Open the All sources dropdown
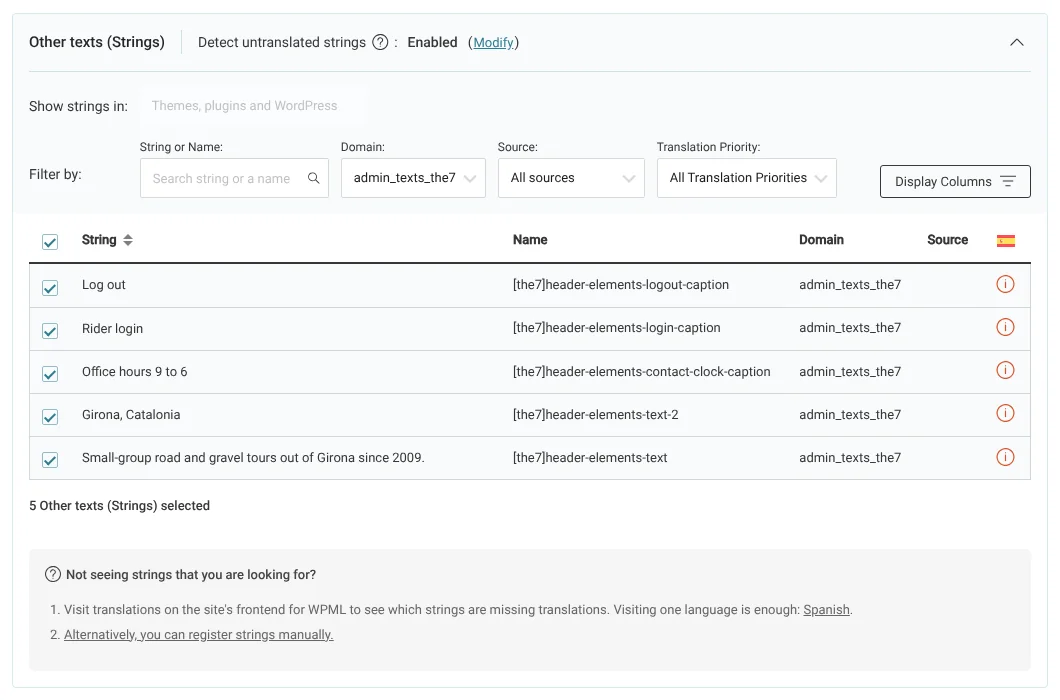This screenshot has width=1060, height=700. (571, 178)
